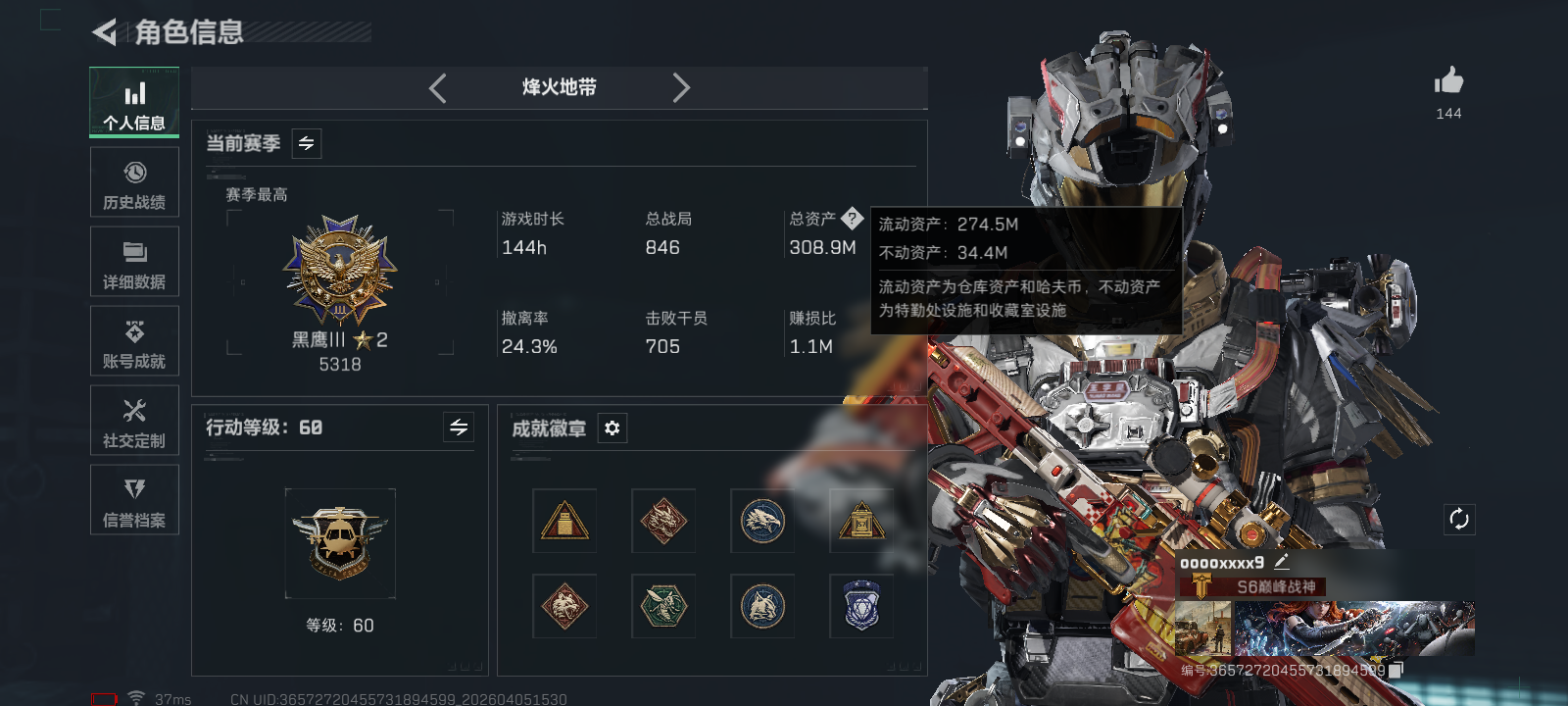Image resolution: width=1568 pixels, height=706 pixels.
Task: Click the back arrow beside 角色信息
Action: coord(104,32)
